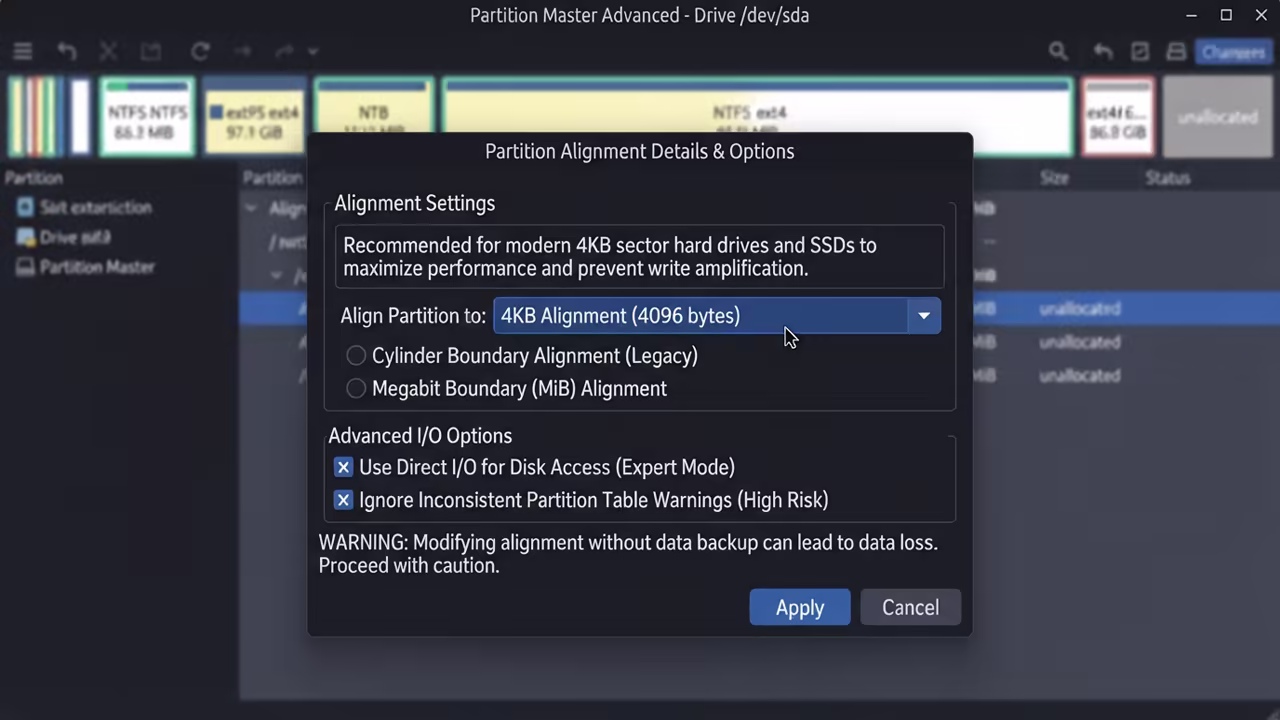1280x720 pixels.
Task: Maximize the Partition Master Advanced window
Action: click(1226, 15)
